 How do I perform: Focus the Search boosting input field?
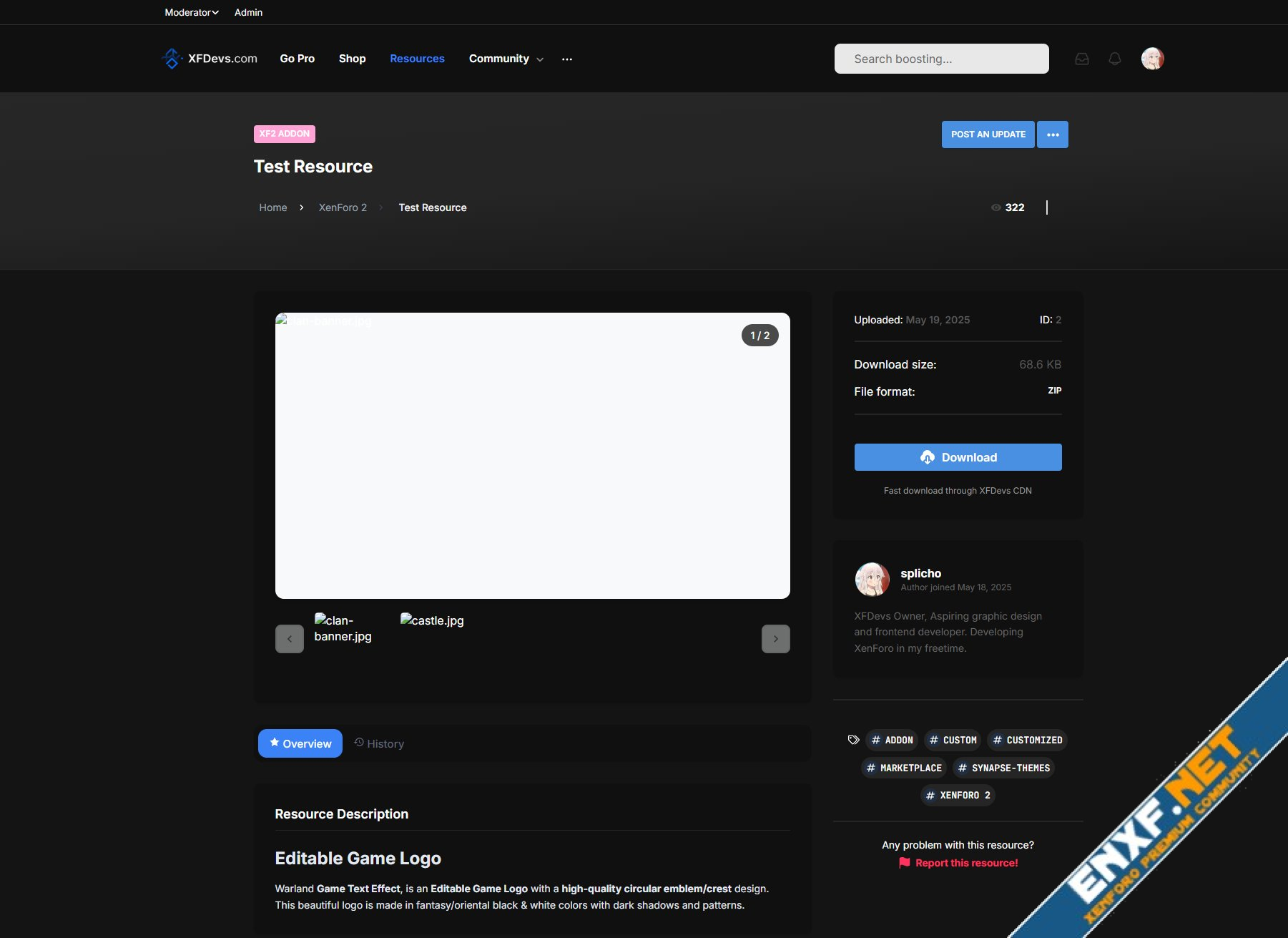(x=941, y=59)
